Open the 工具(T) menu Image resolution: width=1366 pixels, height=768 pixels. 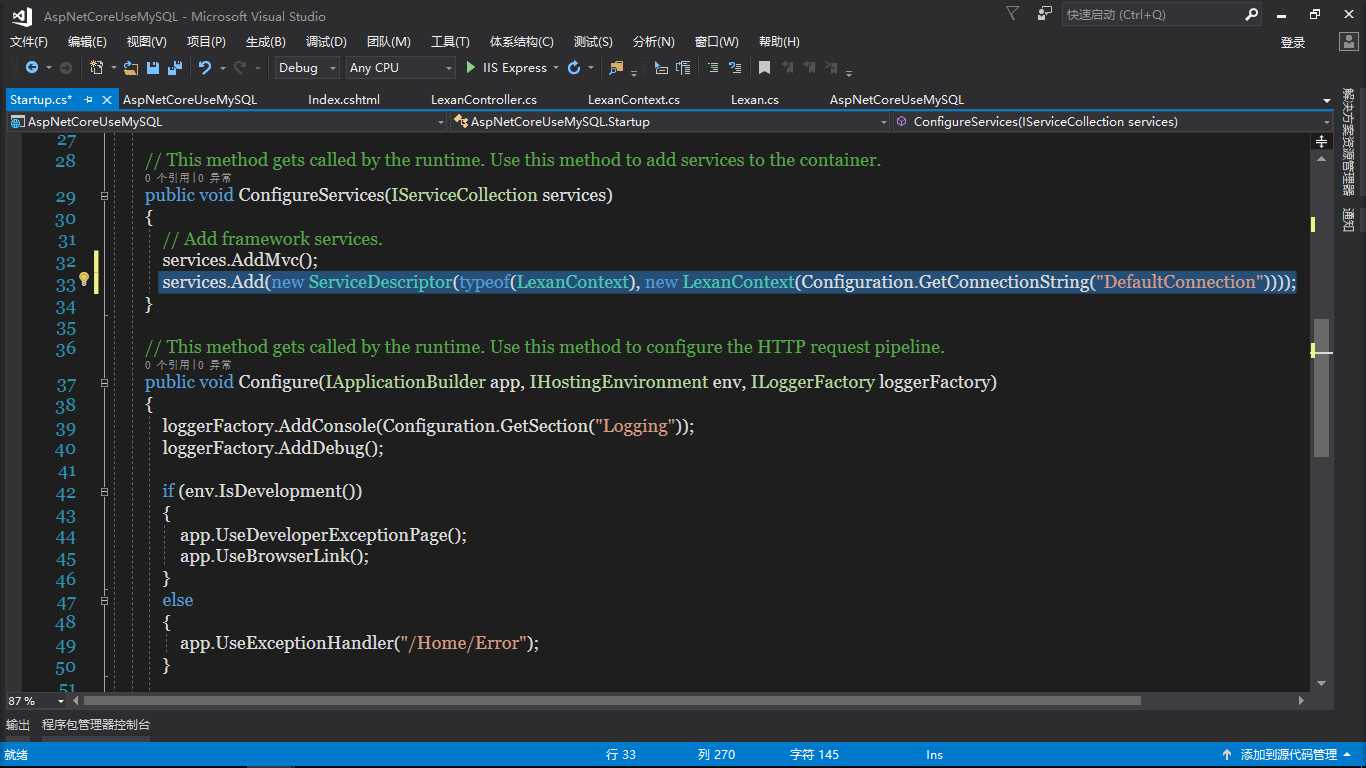tap(450, 42)
